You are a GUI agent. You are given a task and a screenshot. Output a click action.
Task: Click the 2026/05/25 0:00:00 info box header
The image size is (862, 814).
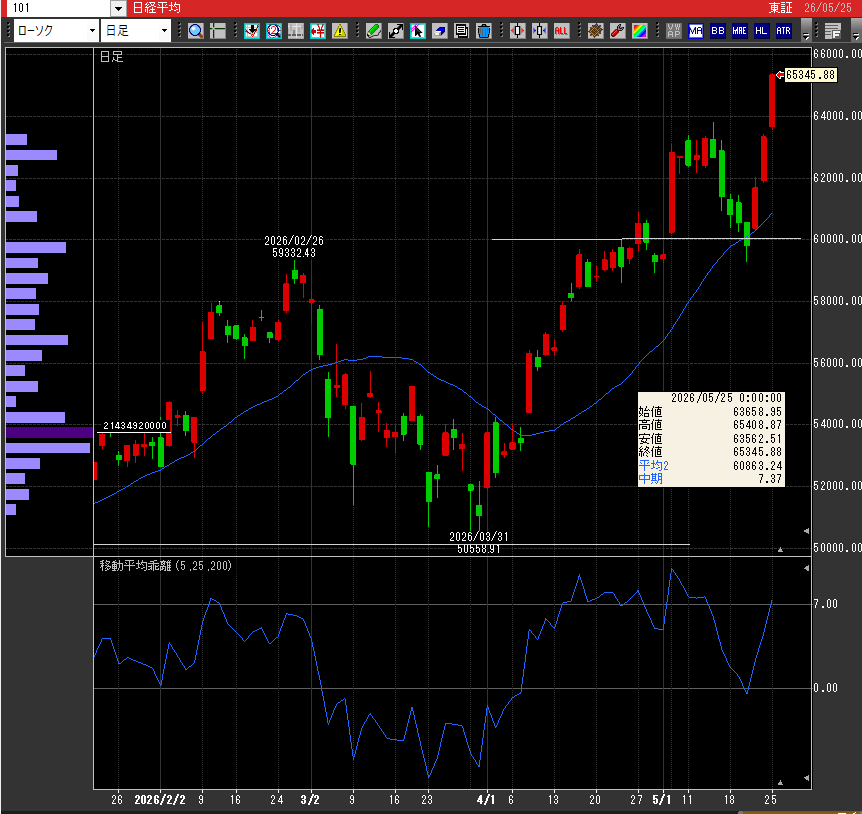(x=726, y=398)
